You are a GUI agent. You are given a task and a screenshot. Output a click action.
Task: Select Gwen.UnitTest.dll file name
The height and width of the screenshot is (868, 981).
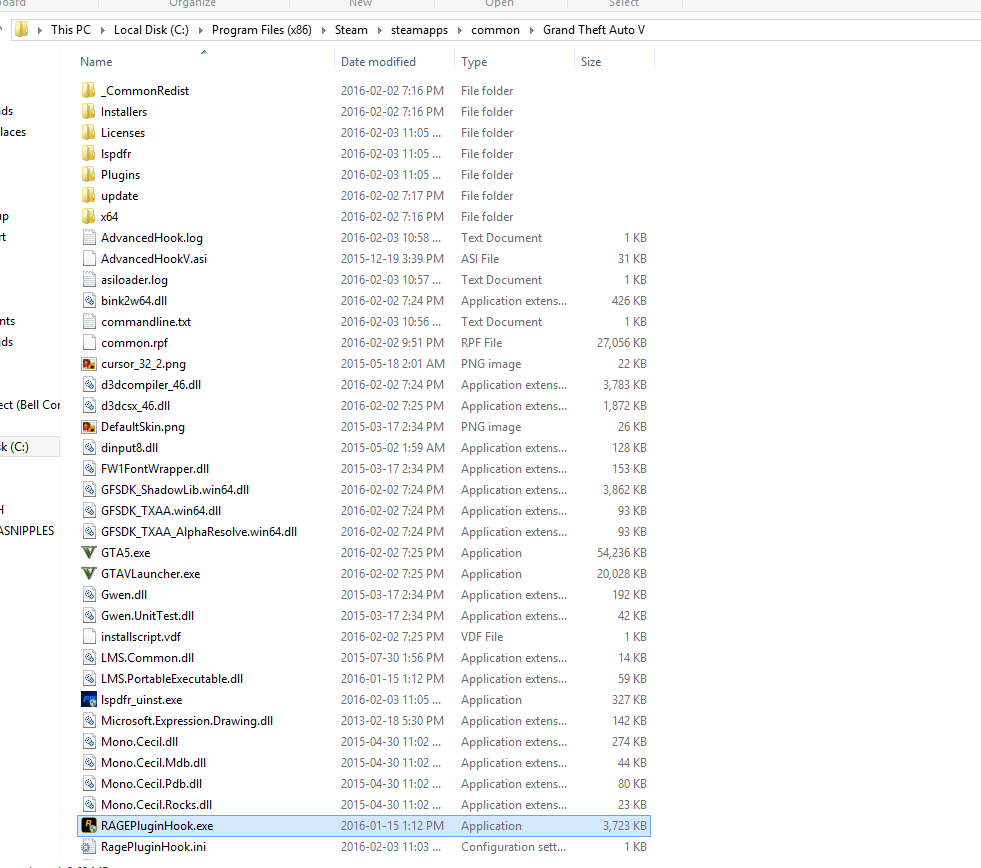tap(147, 616)
